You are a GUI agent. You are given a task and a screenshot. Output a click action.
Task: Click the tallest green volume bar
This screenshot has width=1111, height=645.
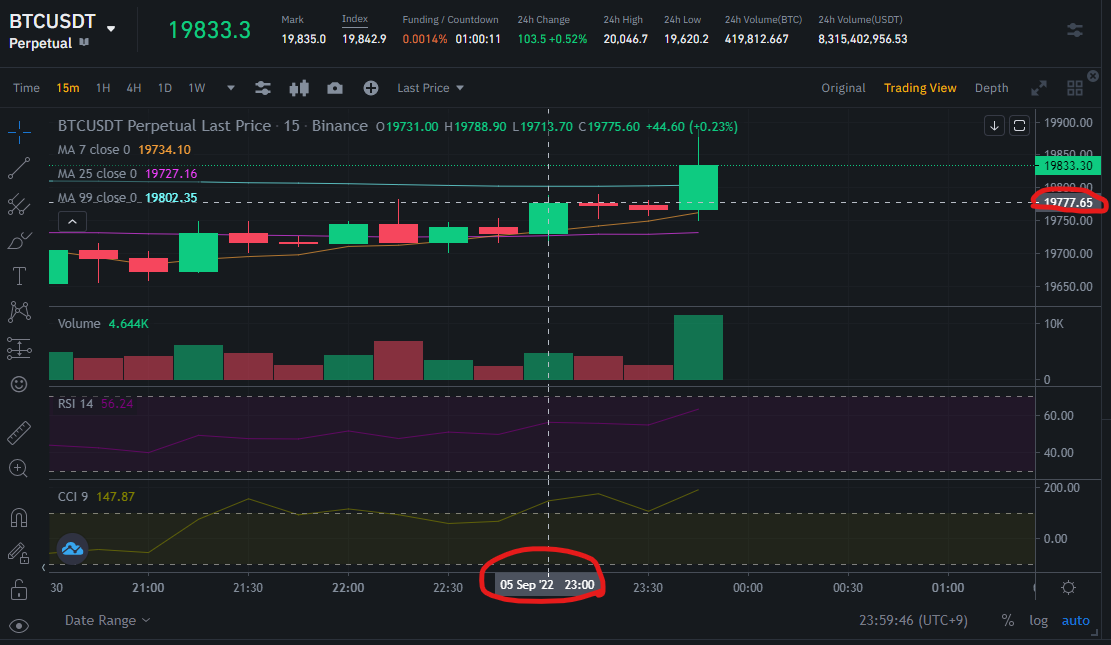click(699, 347)
